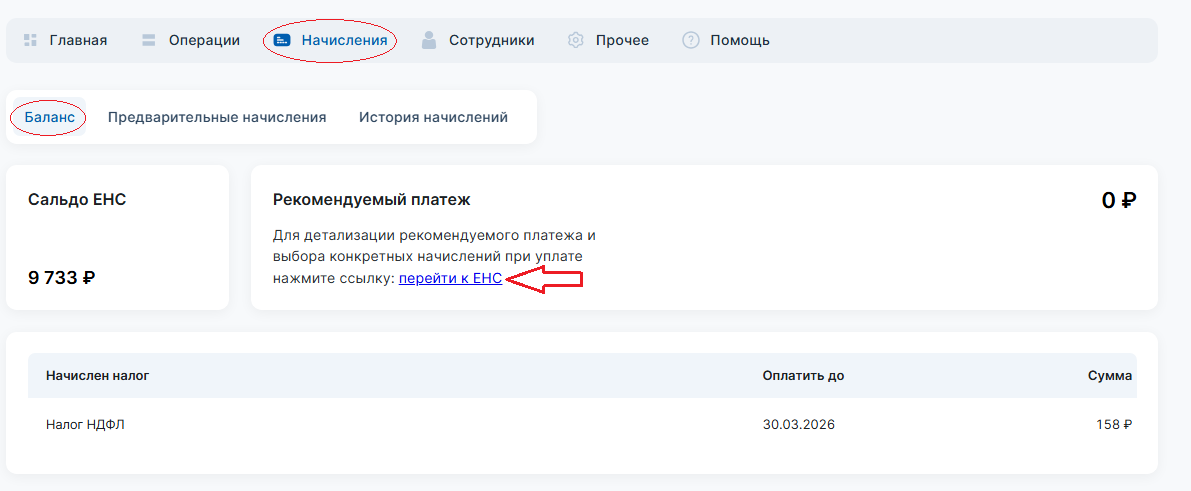The image size is (1191, 491).
Task: Open the Прочее menu label
Action: coord(622,40)
